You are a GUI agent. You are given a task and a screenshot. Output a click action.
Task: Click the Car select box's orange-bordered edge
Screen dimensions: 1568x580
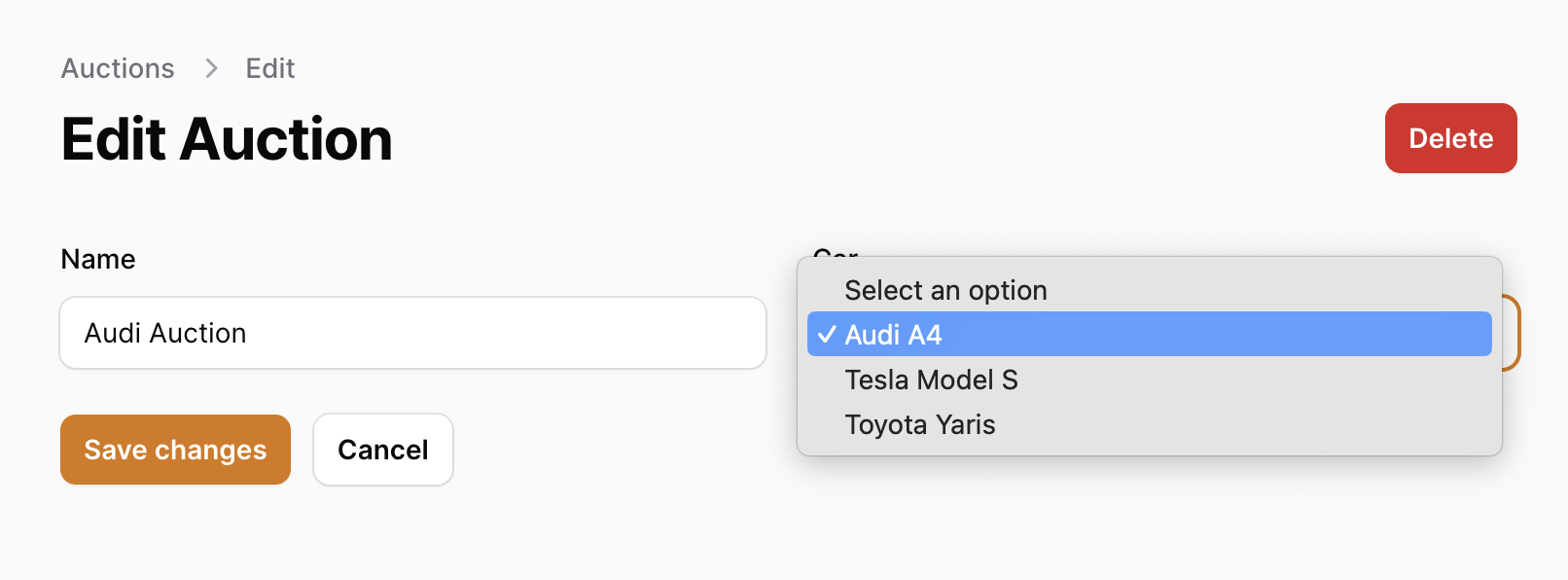1512,333
